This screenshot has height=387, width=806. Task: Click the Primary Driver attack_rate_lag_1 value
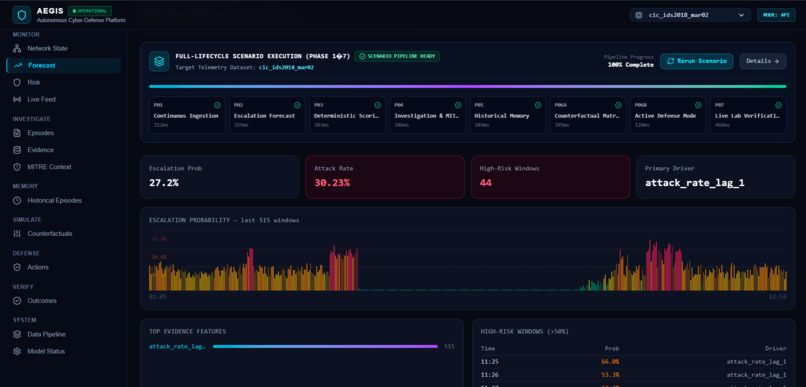click(695, 182)
